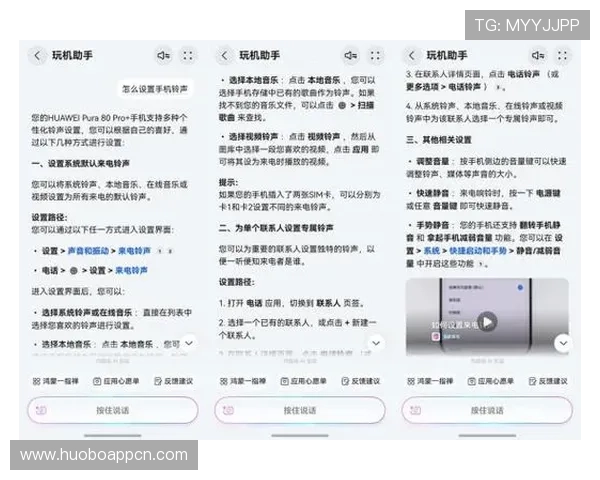Select 反馈建议 chip in the middle screen
This screenshot has width=600, height=480.
click(360, 381)
